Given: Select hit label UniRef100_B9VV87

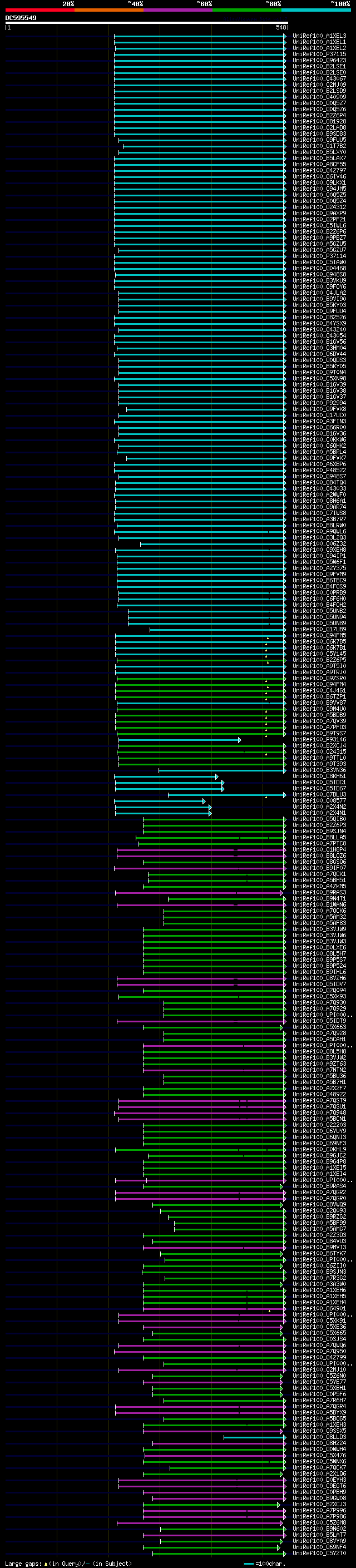Looking at the screenshot, I should pos(319,703).
